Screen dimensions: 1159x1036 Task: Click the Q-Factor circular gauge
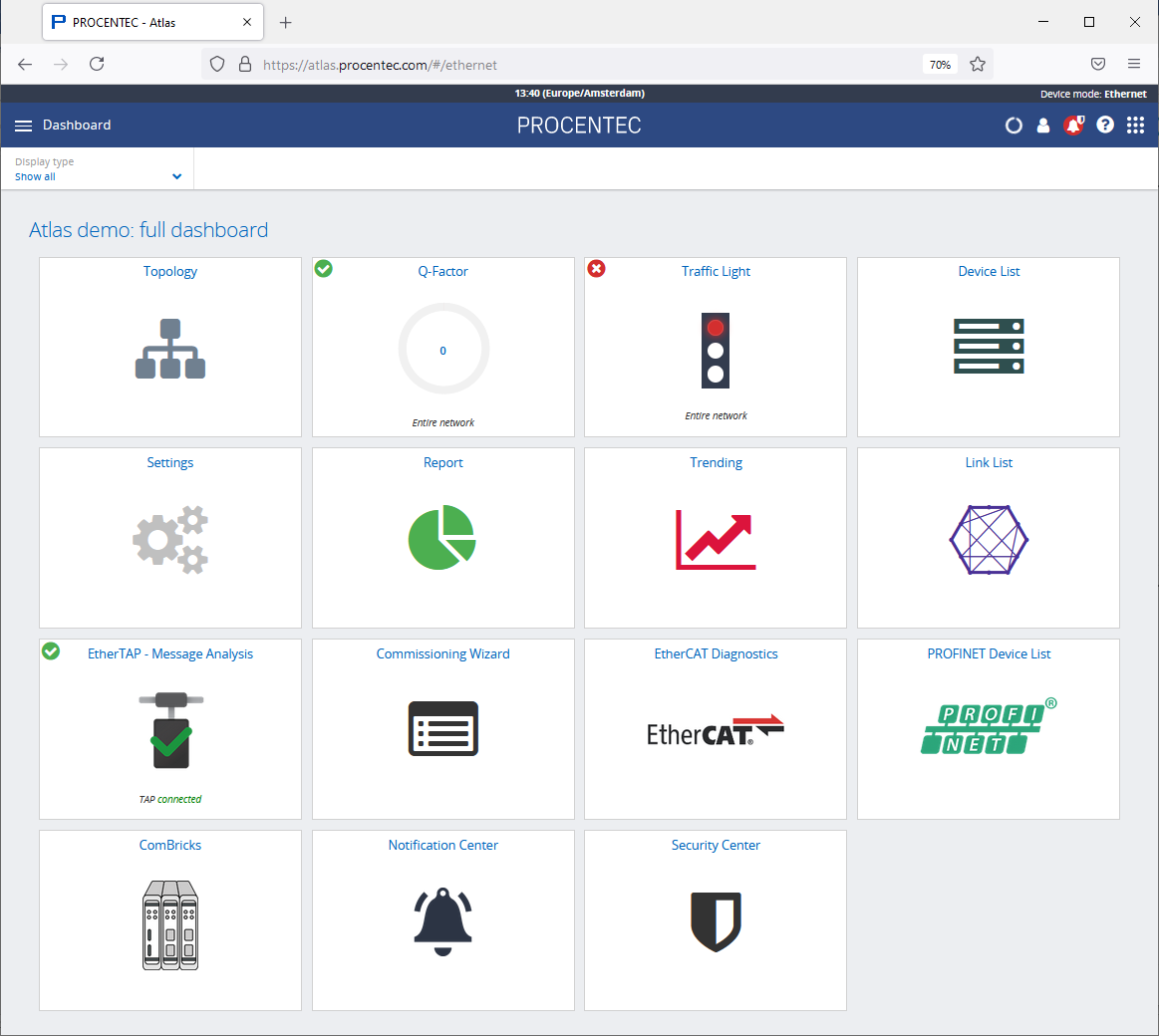point(443,349)
